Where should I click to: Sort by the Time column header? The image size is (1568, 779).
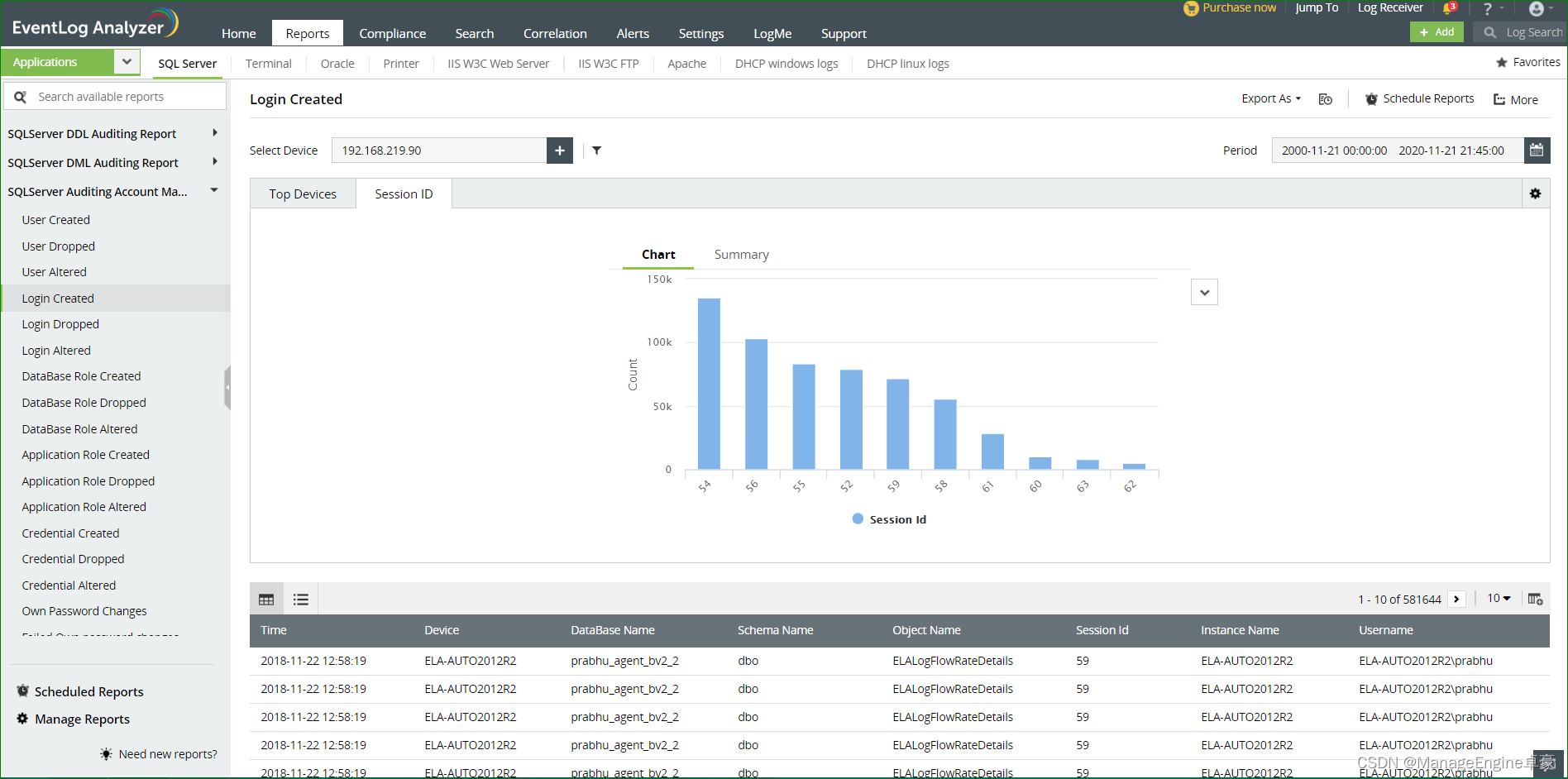(x=274, y=630)
